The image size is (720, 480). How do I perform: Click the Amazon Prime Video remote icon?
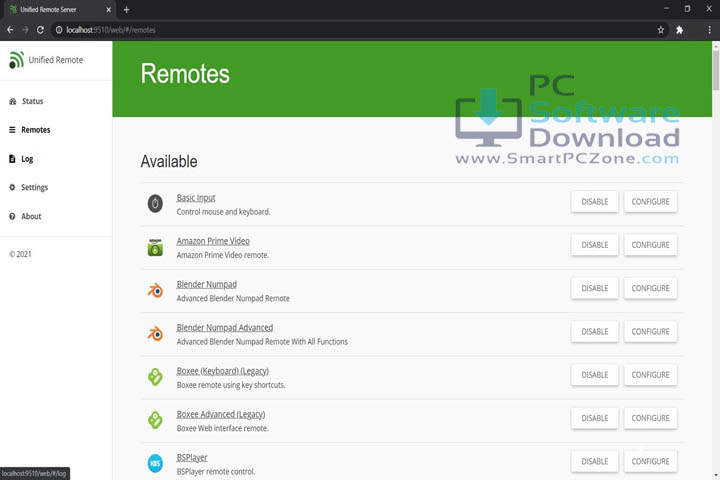(155, 247)
